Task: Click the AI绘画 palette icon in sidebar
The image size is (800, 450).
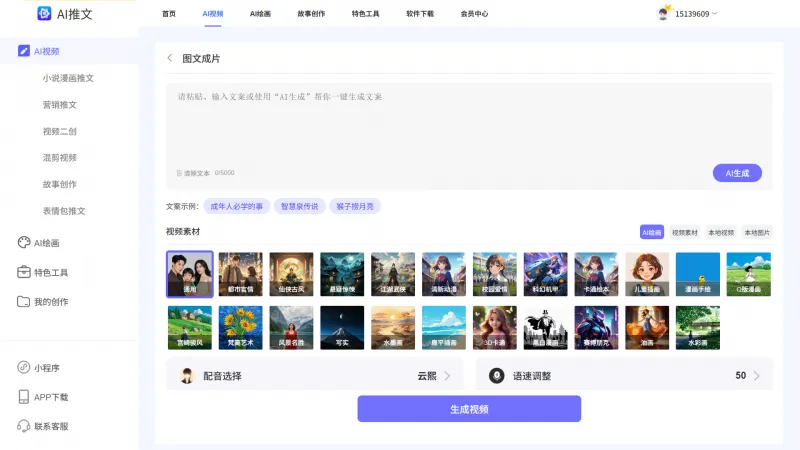Action: click(24, 242)
